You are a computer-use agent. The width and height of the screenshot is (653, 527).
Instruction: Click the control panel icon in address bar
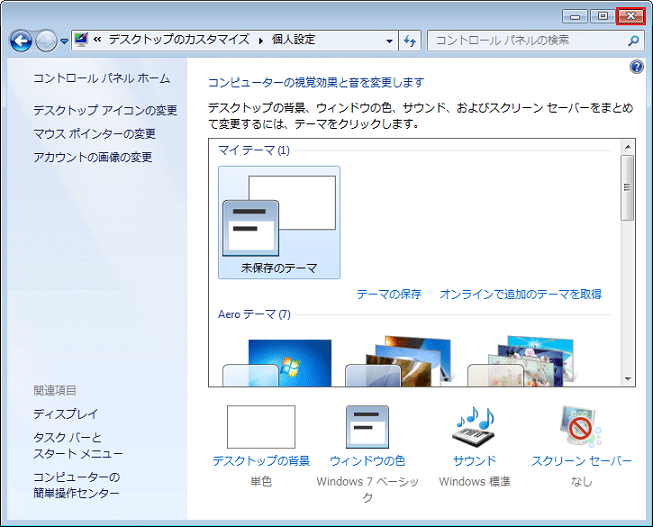[81, 40]
